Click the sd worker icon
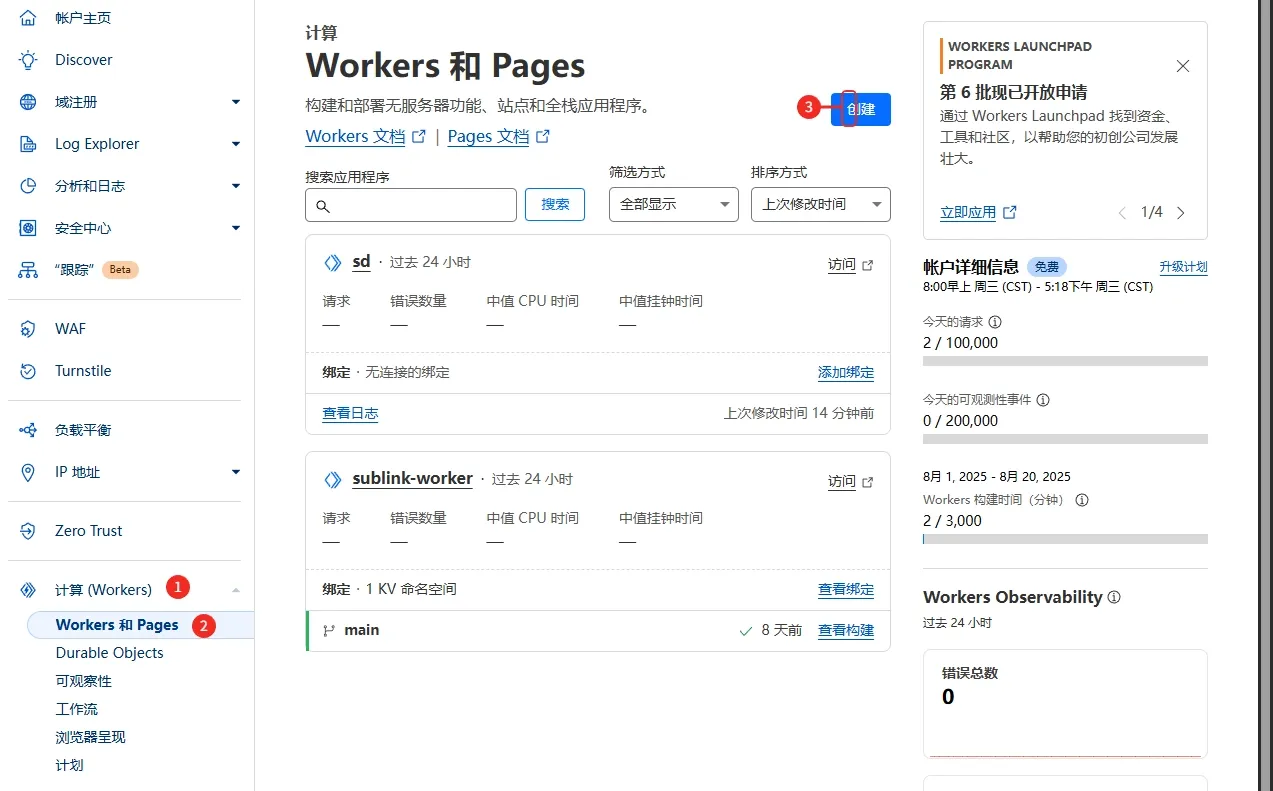 (x=333, y=263)
